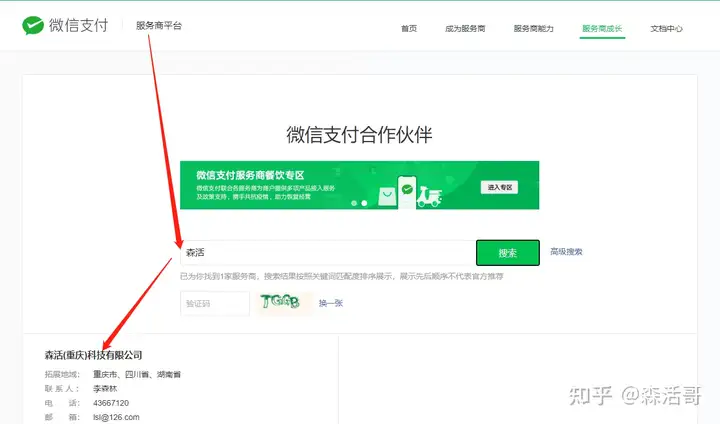
Task: Open the 微信支付服务商餐饮专区 banner
Action: 359,185
